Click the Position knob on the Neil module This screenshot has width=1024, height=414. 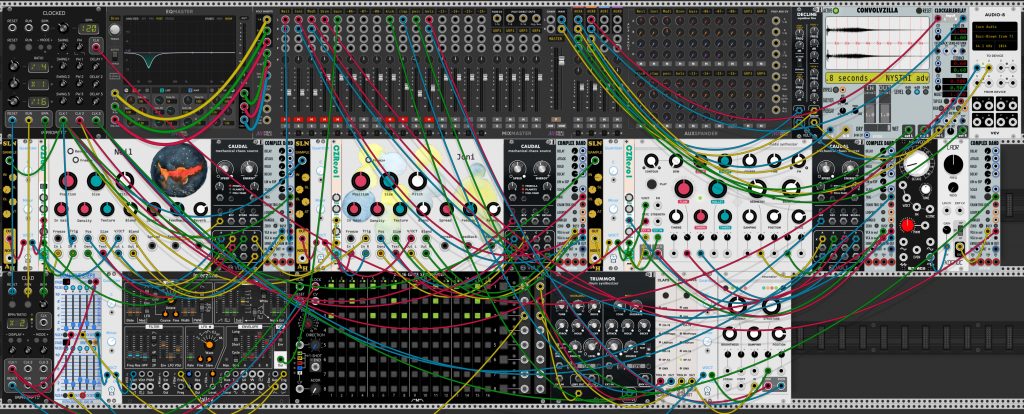(x=68, y=181)
